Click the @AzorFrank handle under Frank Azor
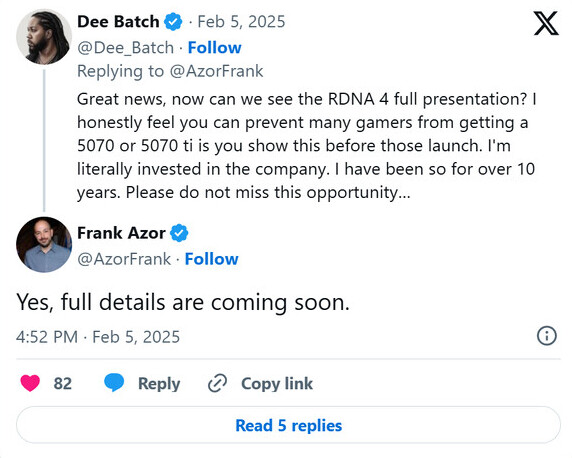The height and width of the screenshot is (458, 572). [x=124, y=259]
